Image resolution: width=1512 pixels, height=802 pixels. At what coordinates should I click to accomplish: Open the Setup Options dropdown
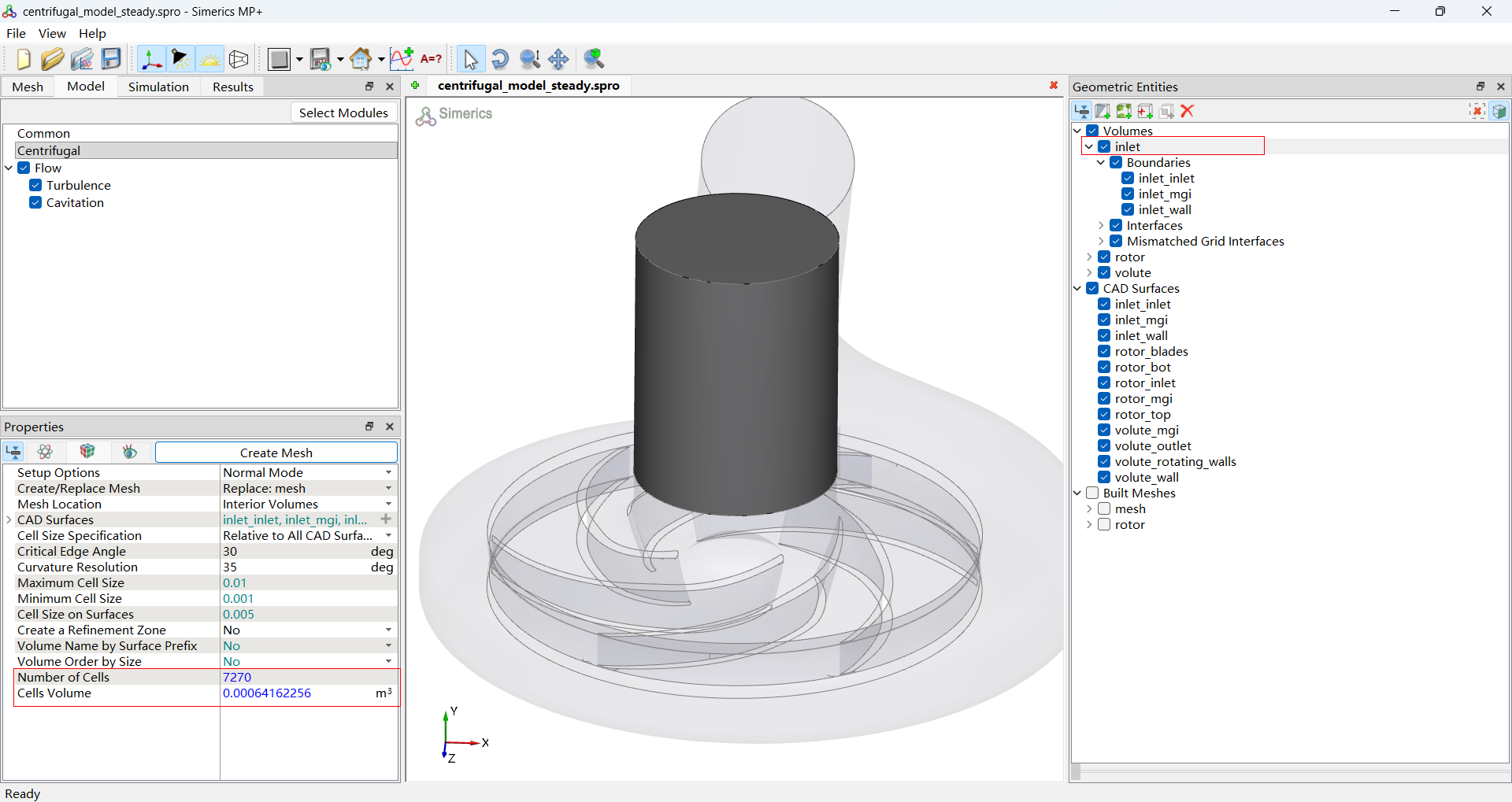point(388,472)
